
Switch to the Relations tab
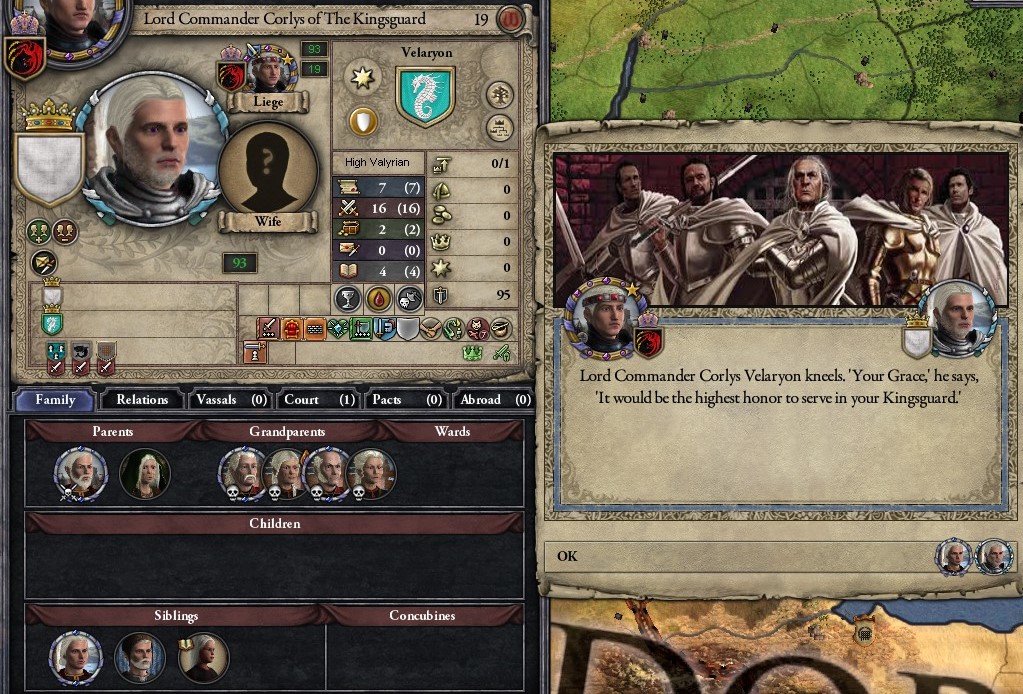click(142, 400)
